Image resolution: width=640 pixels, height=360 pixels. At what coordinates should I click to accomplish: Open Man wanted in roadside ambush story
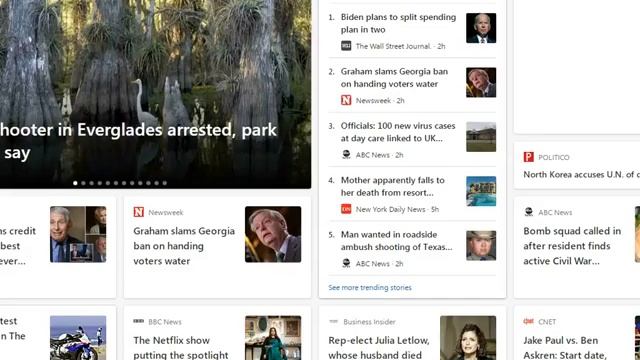click(396, 240)
